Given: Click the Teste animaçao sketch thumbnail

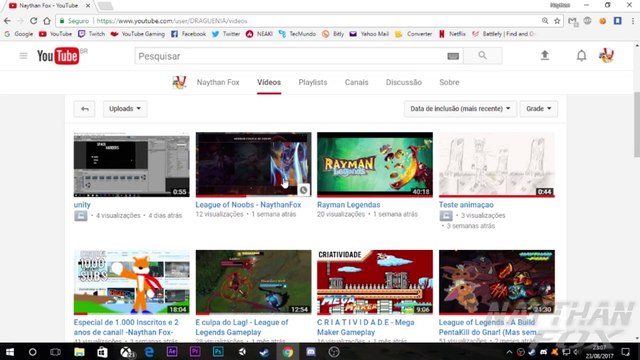Looking at the screenshot, I should click(497, 164).
